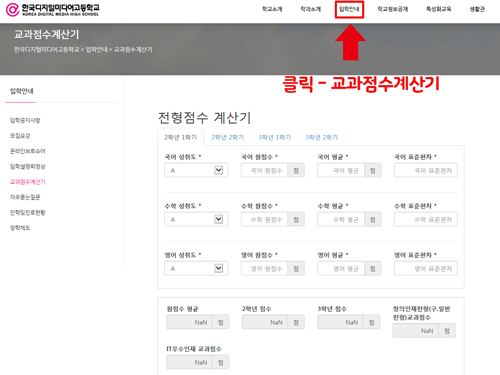
Task: Focus the 국어 평균 input field
Action: point(341,170)
